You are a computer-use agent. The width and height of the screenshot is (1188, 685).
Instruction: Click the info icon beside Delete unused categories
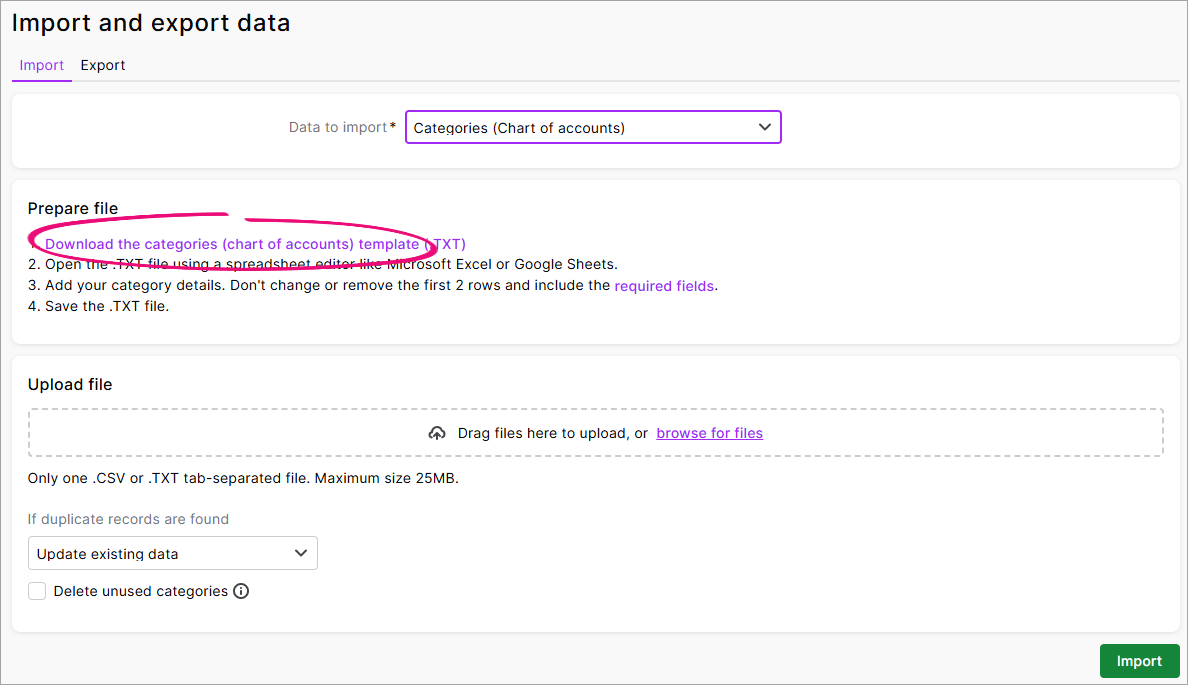click(x=240, y=591)
